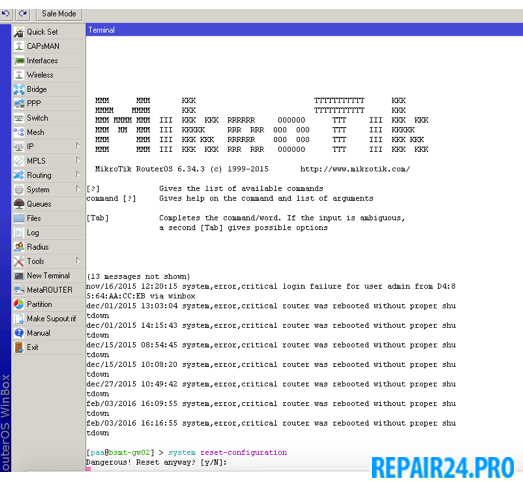
Task: Open the Interfaces menu entry
Action: point(49,61)
